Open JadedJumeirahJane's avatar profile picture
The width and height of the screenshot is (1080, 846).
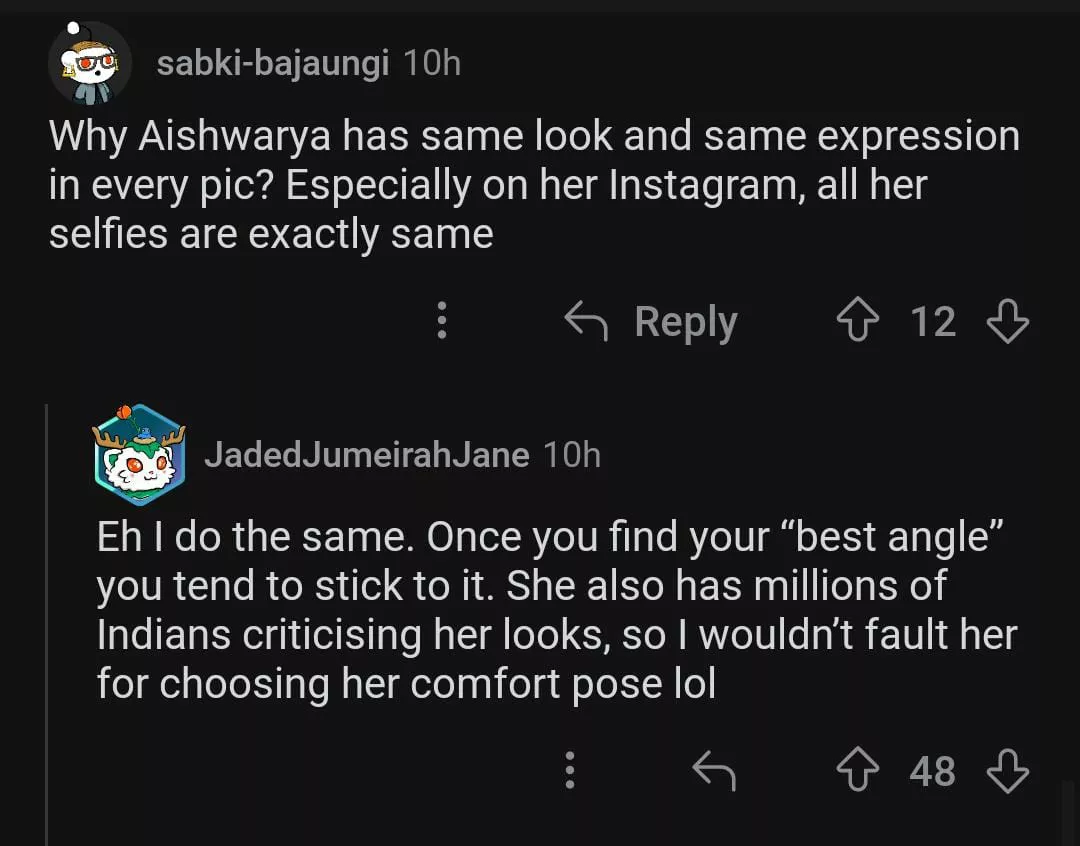point(138,455)
